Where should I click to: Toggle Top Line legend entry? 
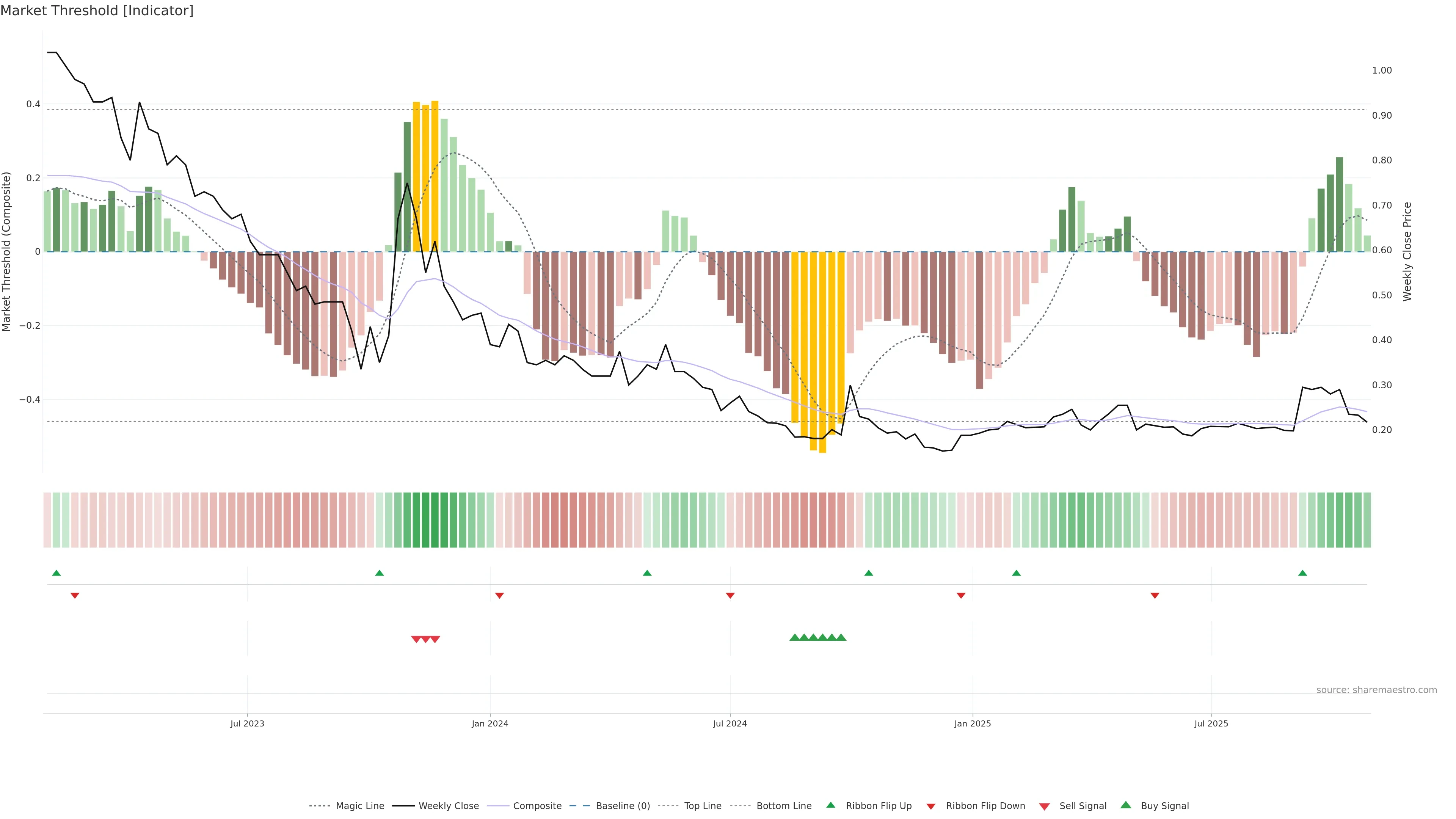click(703, 806)
